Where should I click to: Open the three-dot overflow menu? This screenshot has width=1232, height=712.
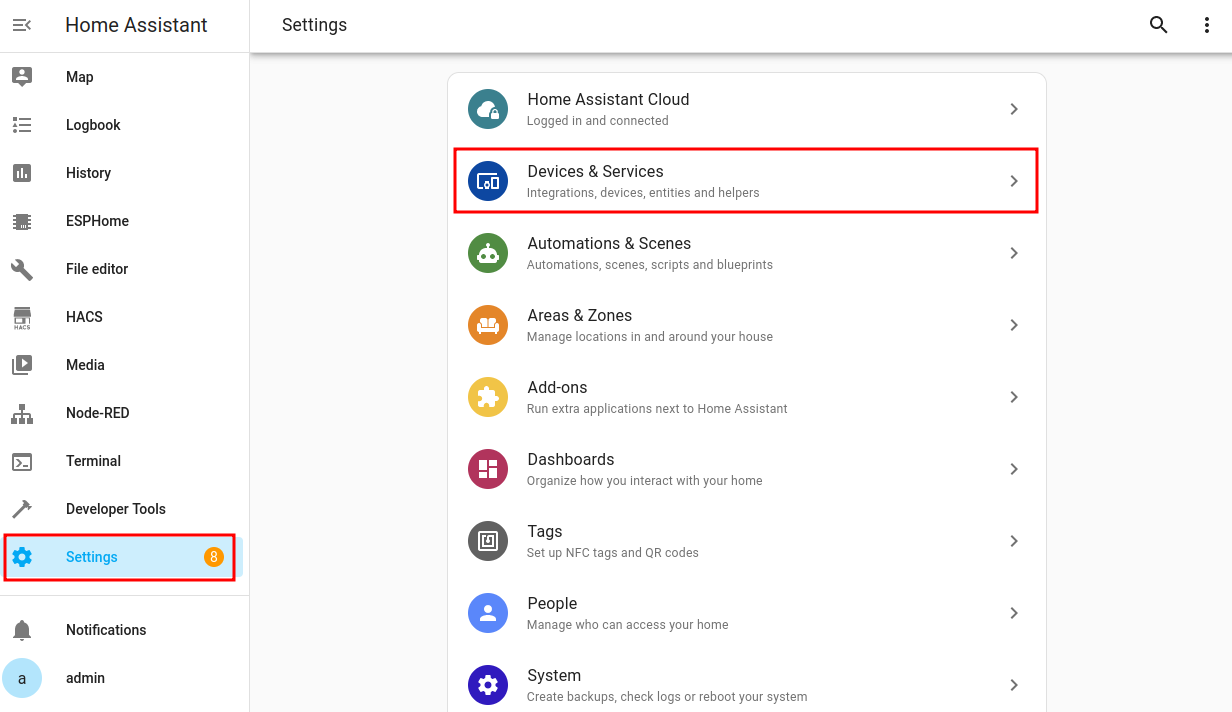pyautogui.click(x=1207, y=26)
